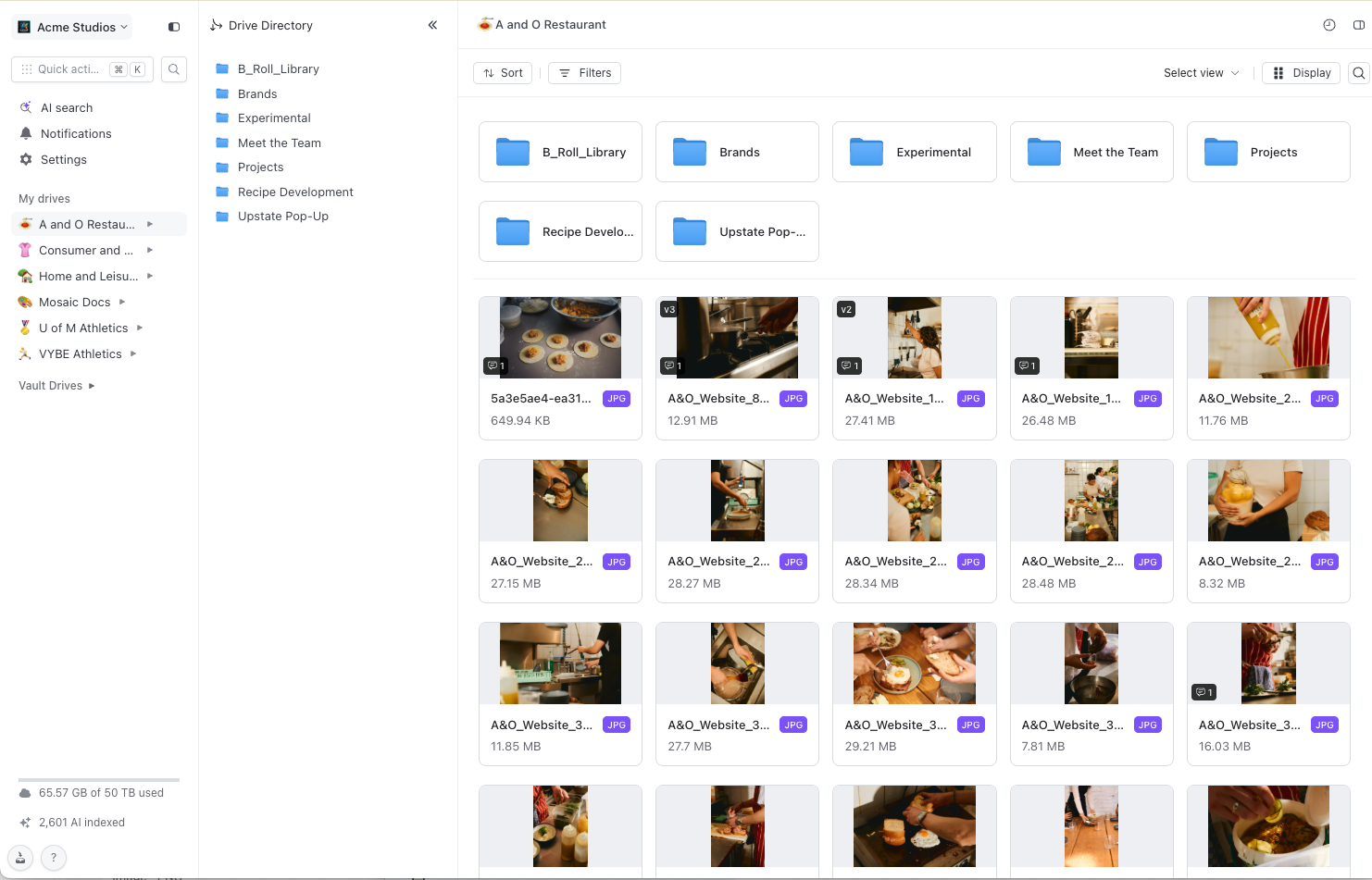Click the upload icon at bottom left
This screenshot has height=880, width=1372.
pyautogui.click(x=20, y=858)
